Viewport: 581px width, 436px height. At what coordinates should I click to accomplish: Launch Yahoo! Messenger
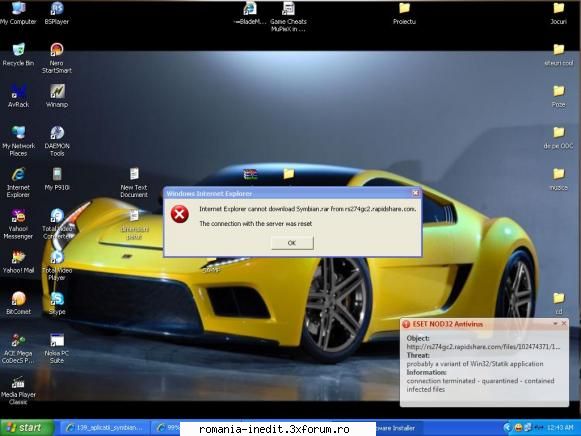click(x=18, y=224)
